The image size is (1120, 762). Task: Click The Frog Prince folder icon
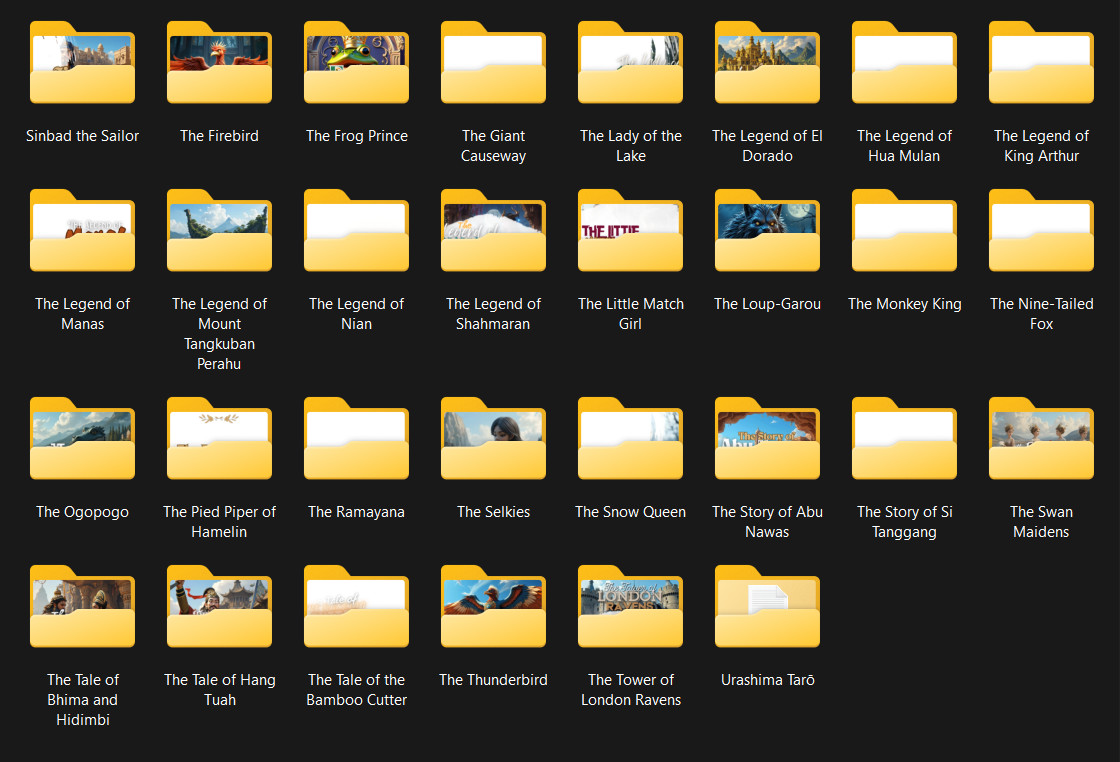point(356,62)
